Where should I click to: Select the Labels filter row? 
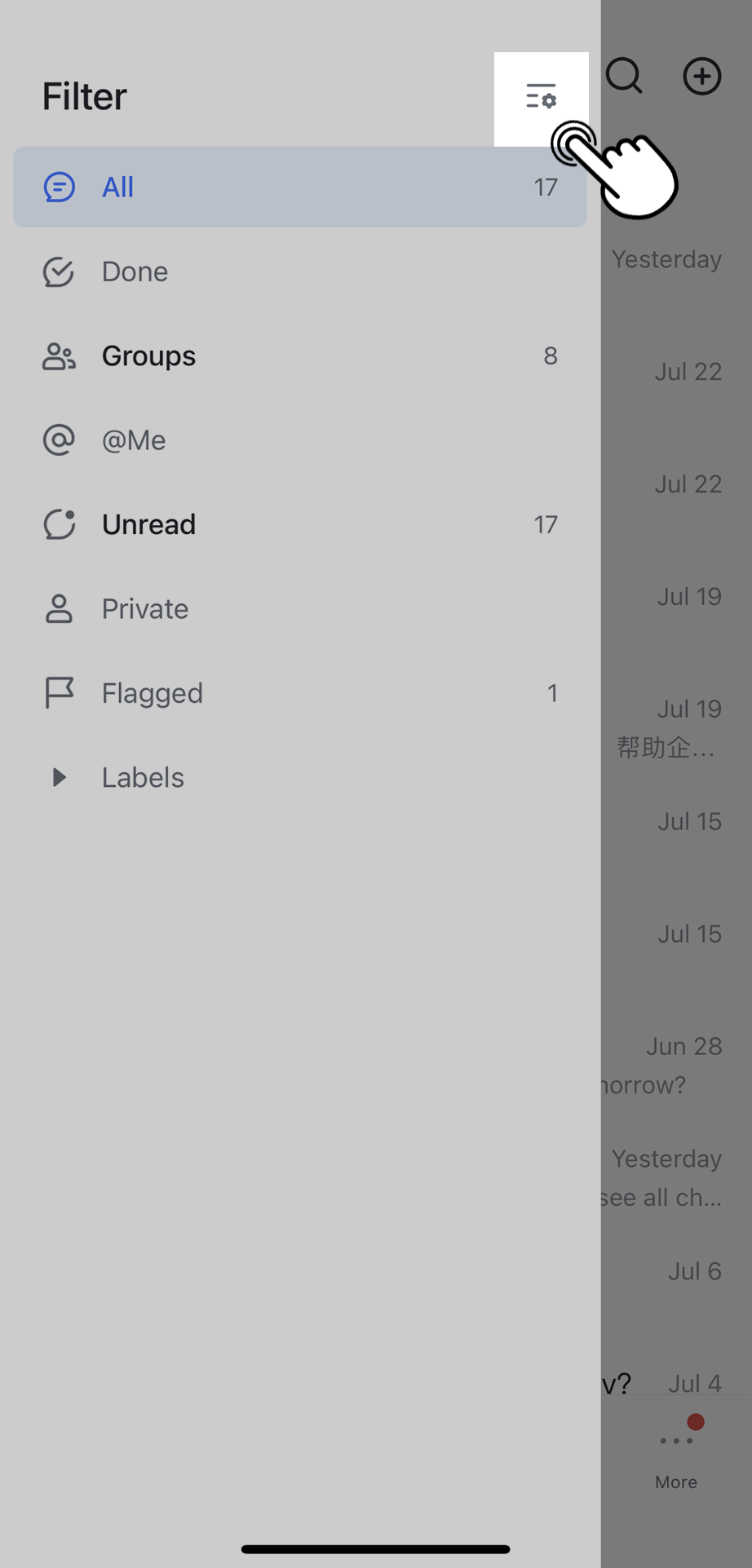coord(143,777)
